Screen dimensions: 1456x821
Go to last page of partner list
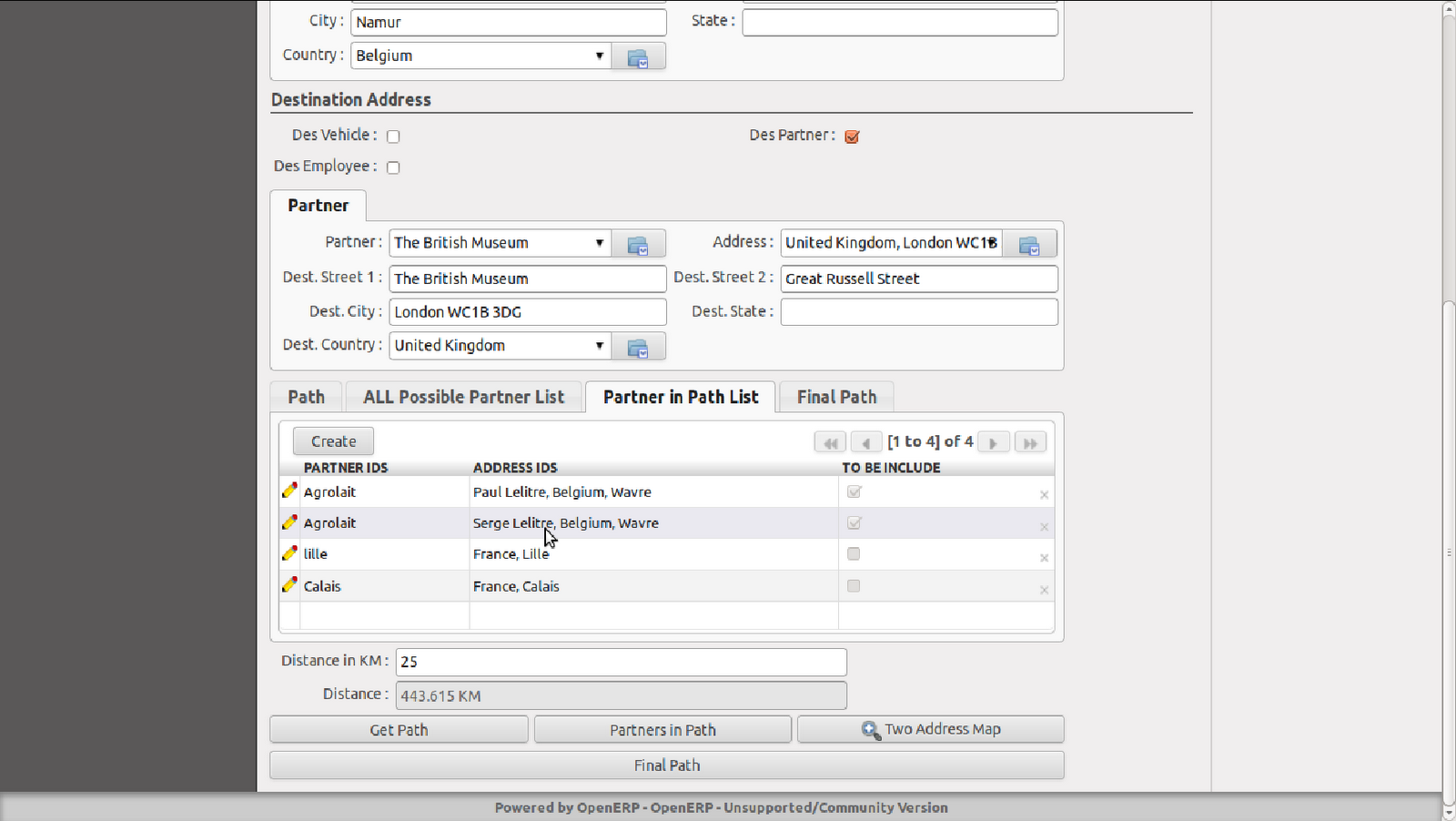1030,442
